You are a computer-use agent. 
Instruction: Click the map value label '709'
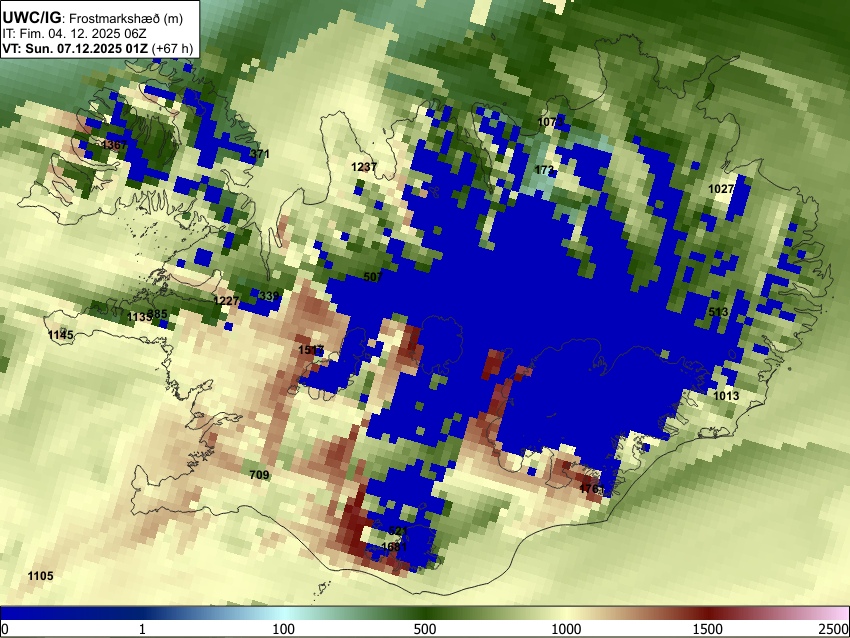[x=259, y=475]
